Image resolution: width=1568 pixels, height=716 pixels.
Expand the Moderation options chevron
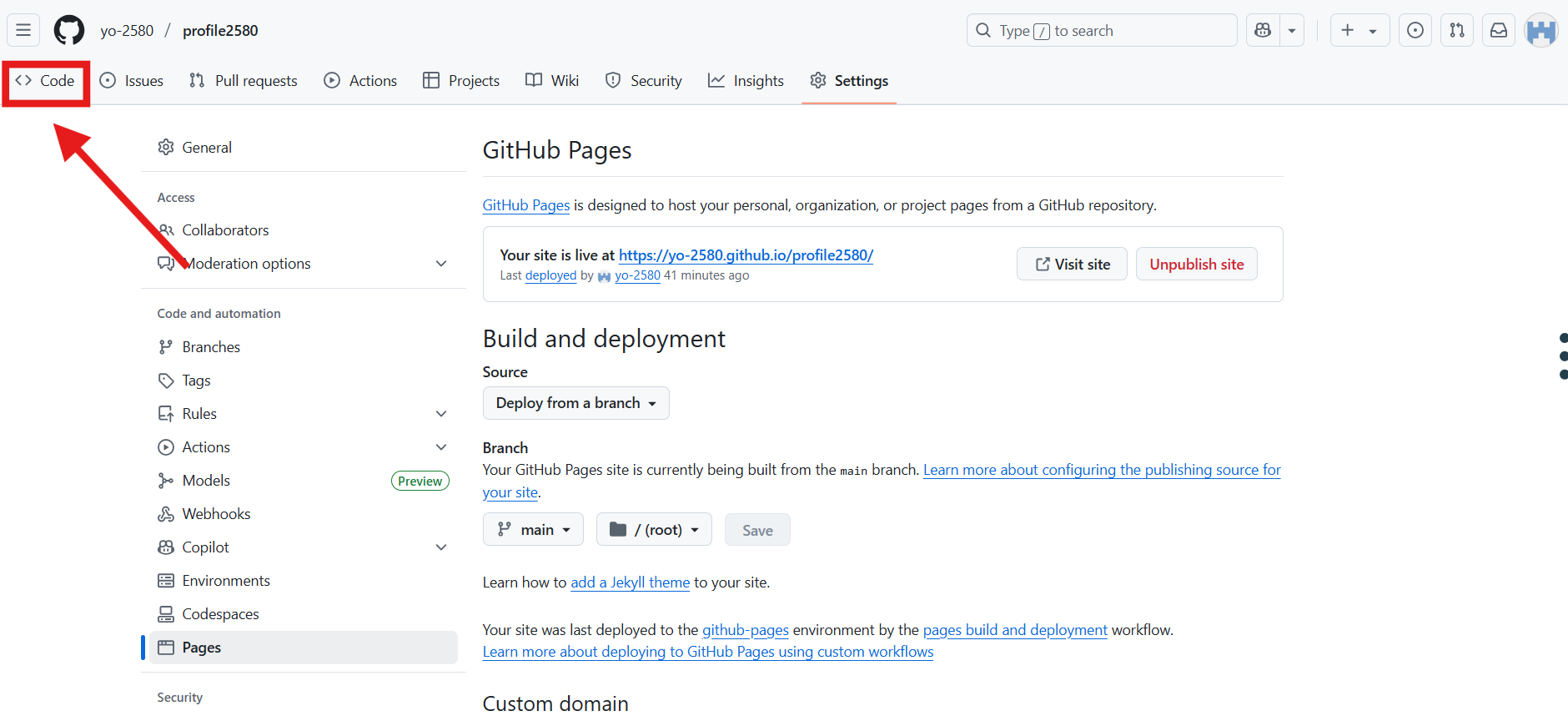(441, 263)
